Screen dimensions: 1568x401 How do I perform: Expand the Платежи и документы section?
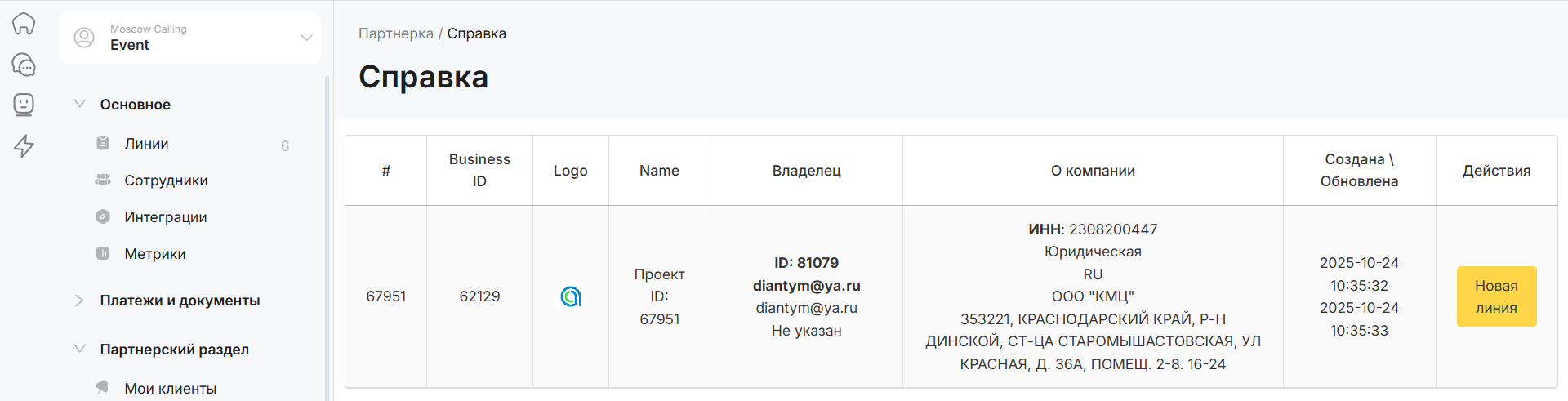click(80, 301)
